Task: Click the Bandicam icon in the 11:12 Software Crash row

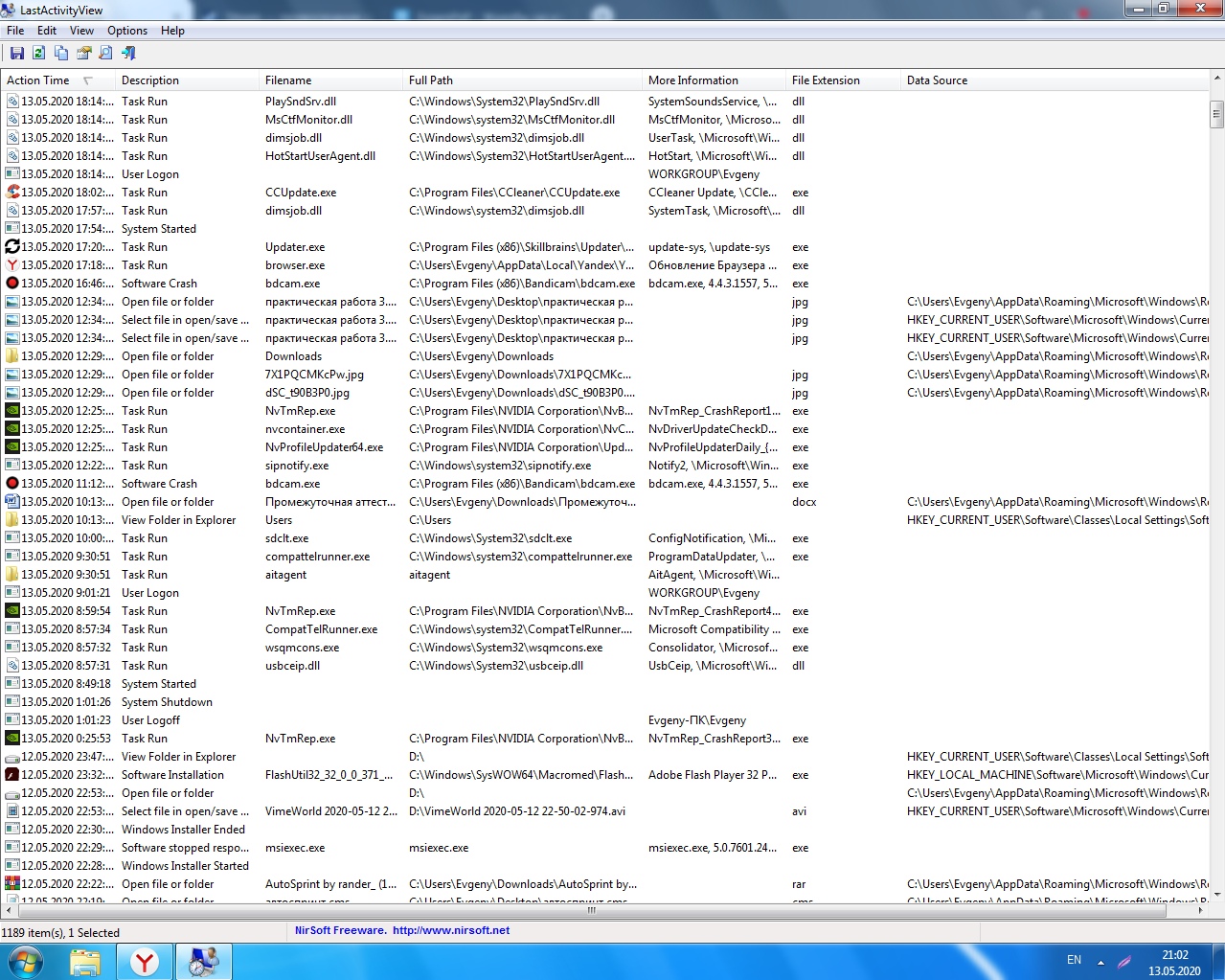Action: [12, 484]
